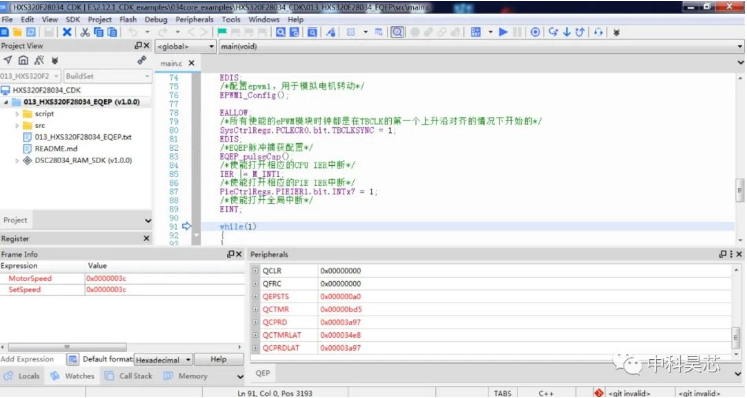Click the pause debug button
The height and width of the screenshot is (398, 747).
coord(517,32)
